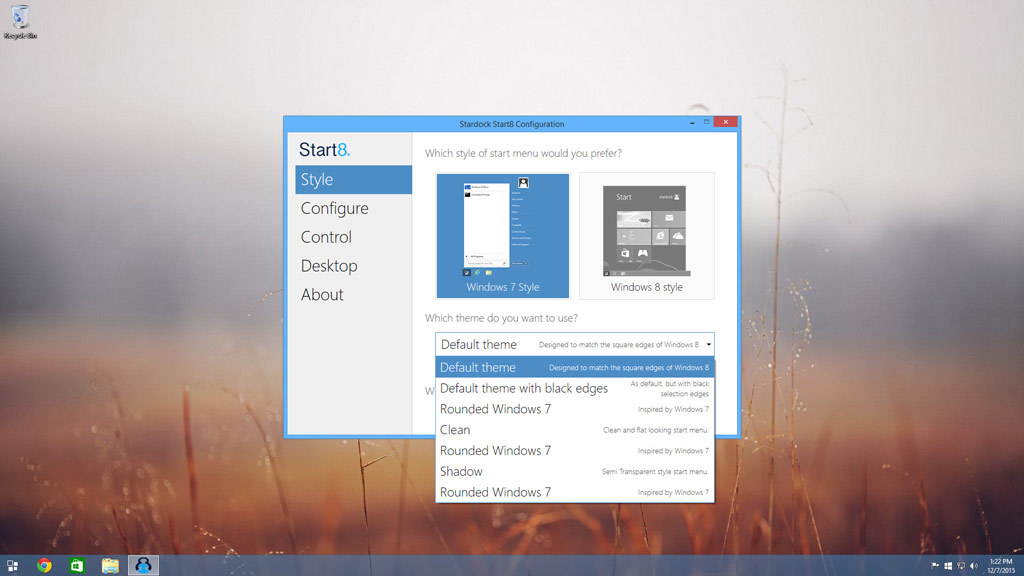Open the Action Center flag in the tray
The width and height of the screenshot is (1024, 576).
point(935,566)
